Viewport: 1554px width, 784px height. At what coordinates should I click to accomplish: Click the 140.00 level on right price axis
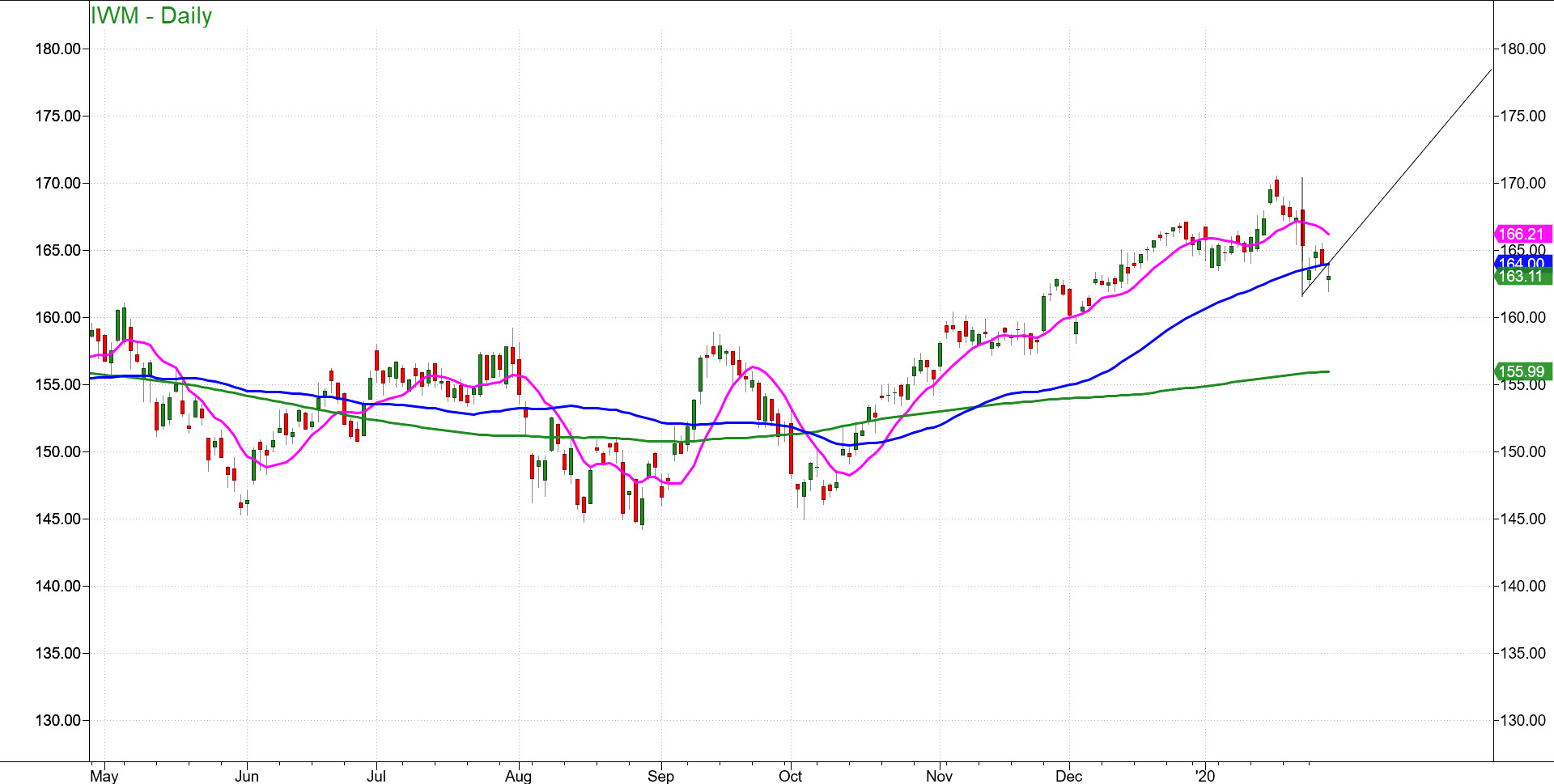(x=1523, y=586)
